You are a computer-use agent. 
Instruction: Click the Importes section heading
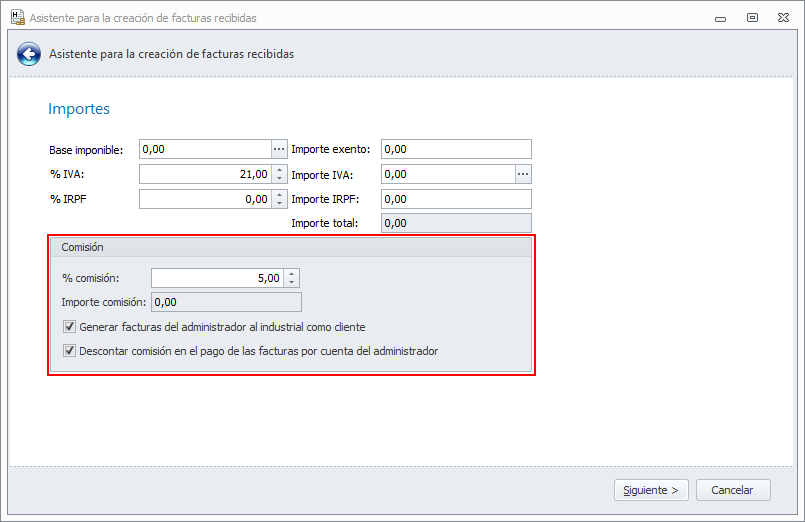click(x=79, y=109)
